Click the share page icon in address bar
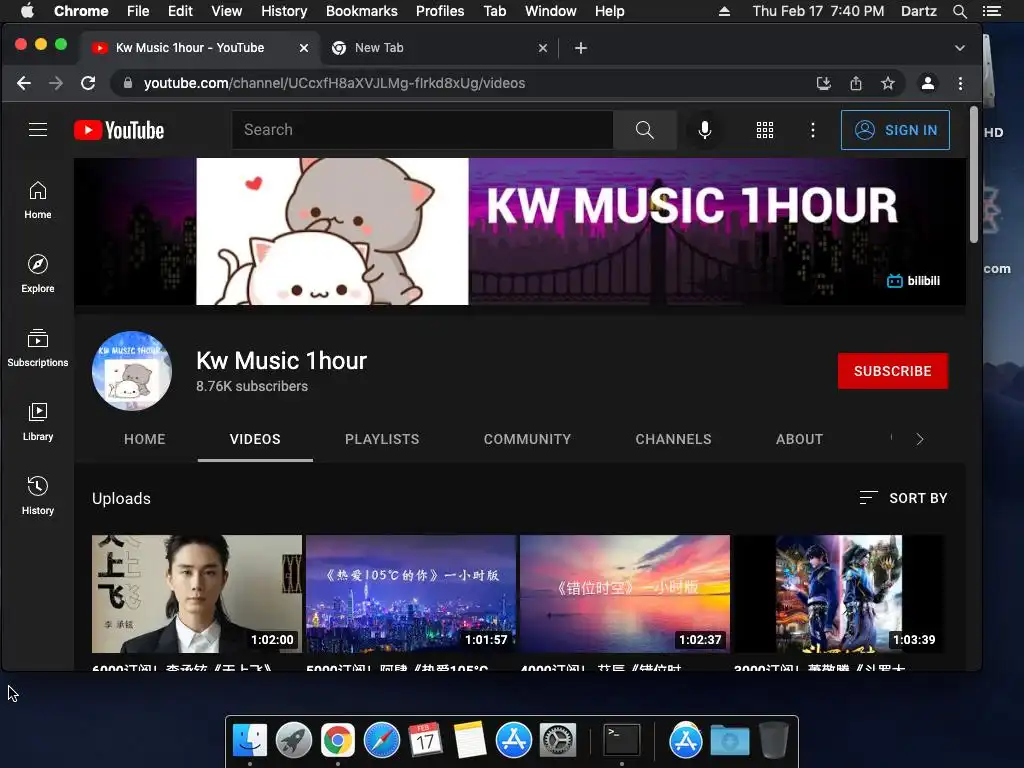The image size is (1024, 768). click(856, 83)
